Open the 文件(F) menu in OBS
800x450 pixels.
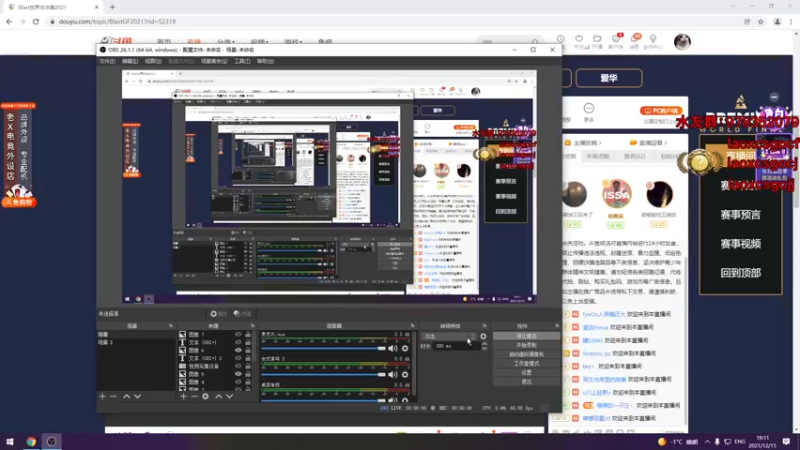(x=107, y=61)
